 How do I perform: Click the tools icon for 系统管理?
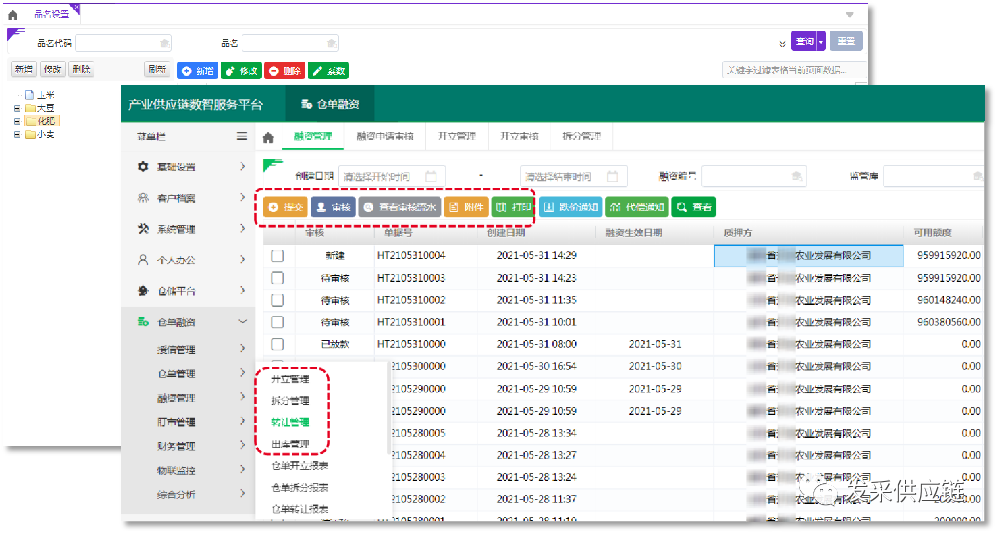143,229
